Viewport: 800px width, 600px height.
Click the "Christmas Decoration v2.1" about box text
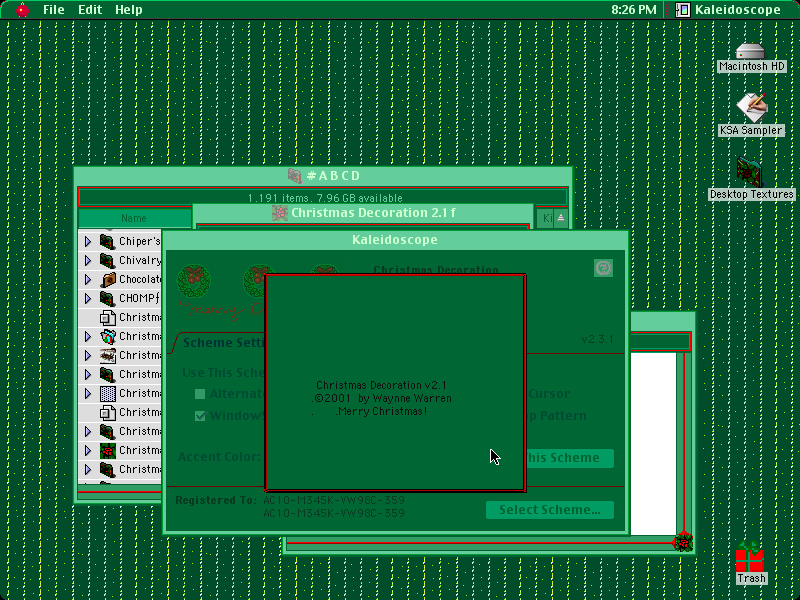pyautogui.click(x=381, y=385)
